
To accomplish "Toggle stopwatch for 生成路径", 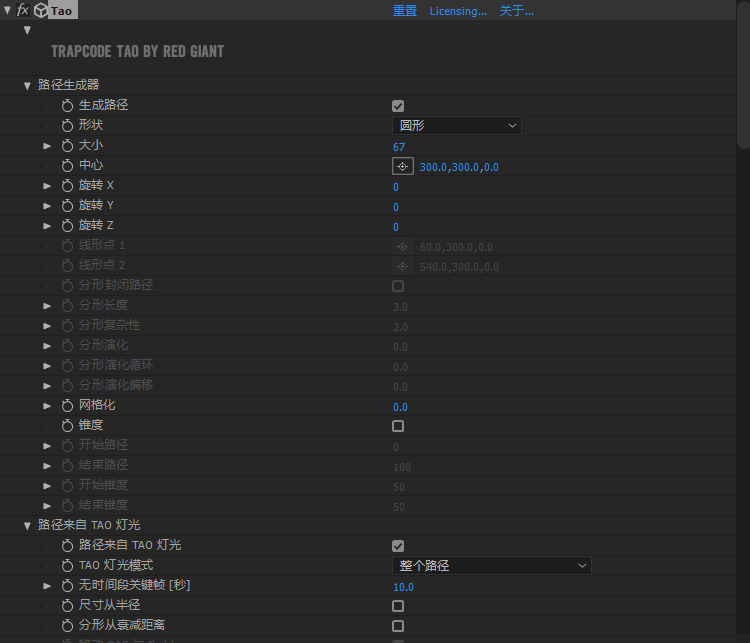I will click(x=67, y=106).
